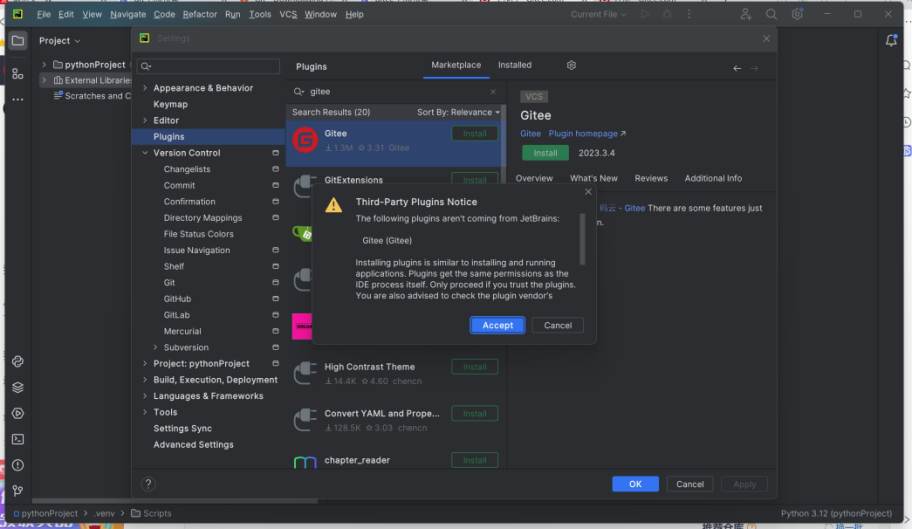Expand Appearance & Behavior settings
This screenshot has width=912, height=529.
click(x=145, y=88)
